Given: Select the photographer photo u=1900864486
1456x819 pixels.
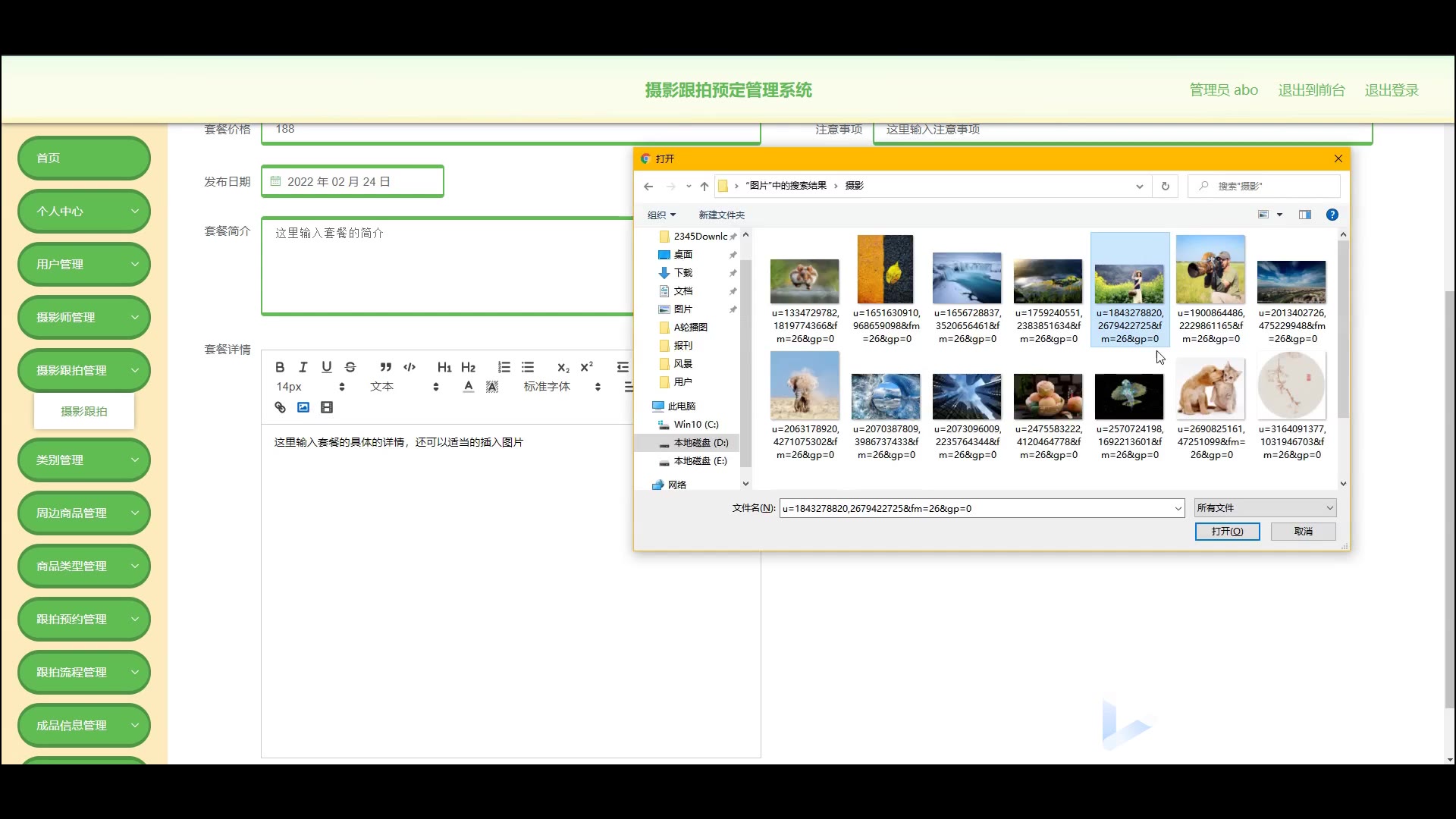Looking at the screenshot, I should pos(1210,290).
